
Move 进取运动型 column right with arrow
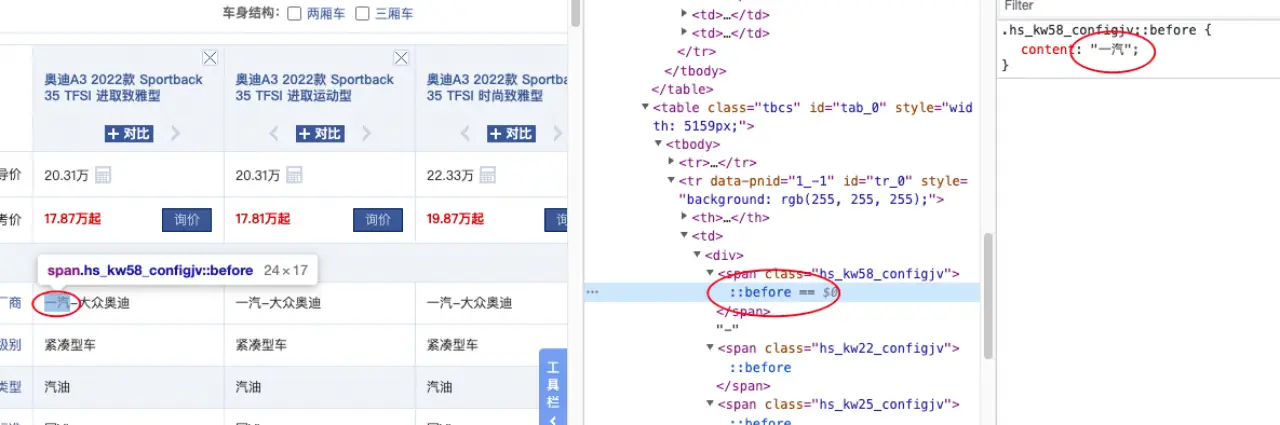click(366, 133)
